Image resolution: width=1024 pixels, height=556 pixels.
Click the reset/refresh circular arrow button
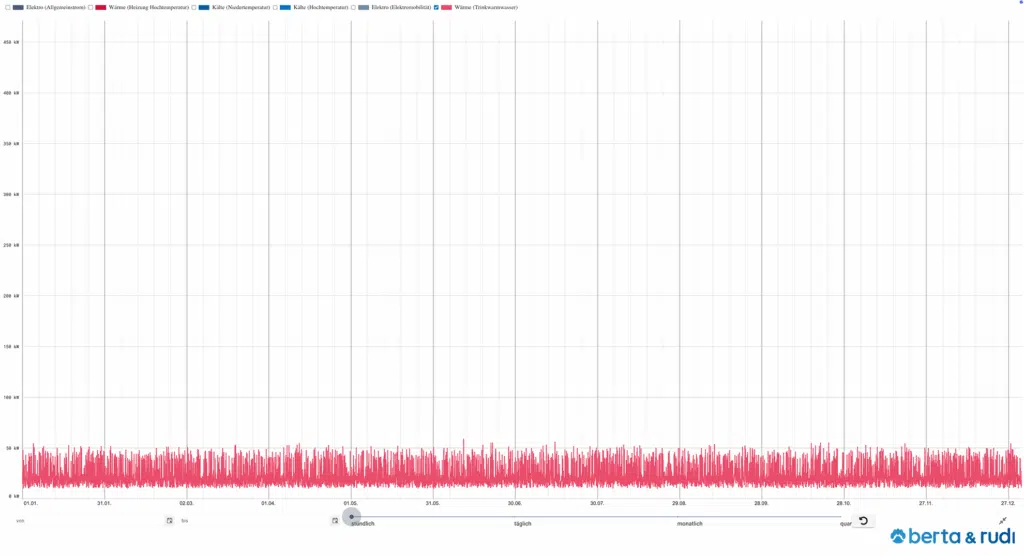[x=863, y=521]
